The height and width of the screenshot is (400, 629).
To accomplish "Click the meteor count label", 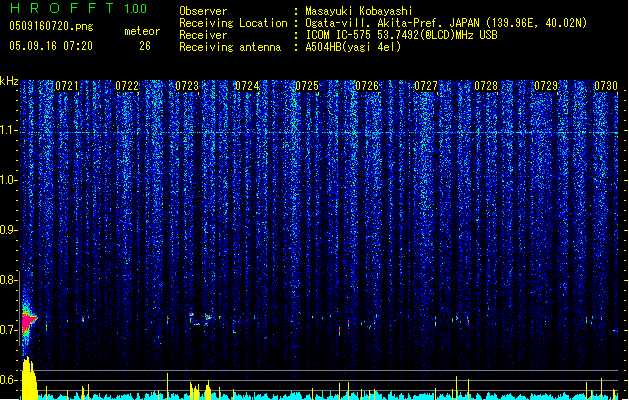I will pyautogui.click(x=142, y=31).
